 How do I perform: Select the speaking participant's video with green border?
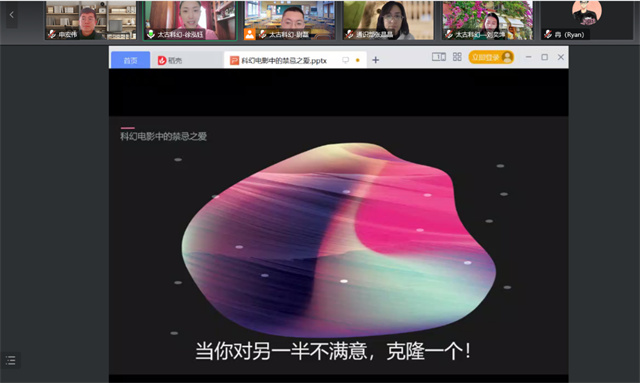point(190,20)
